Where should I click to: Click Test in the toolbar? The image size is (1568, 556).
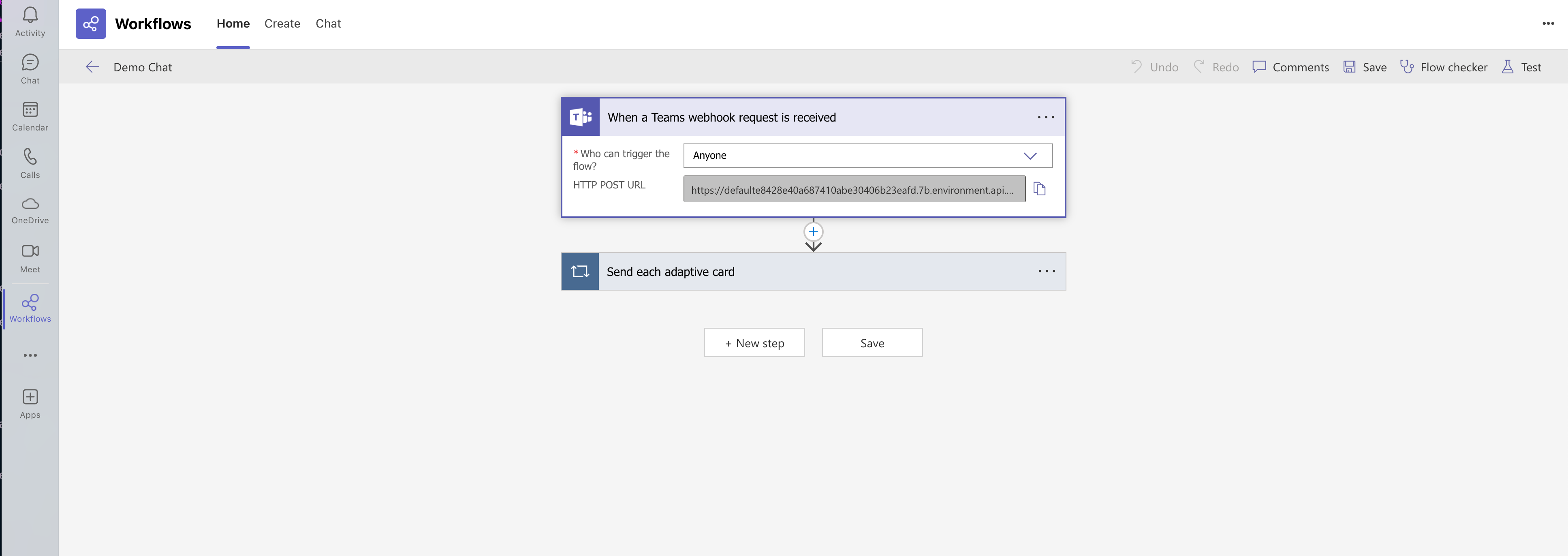pos(1521,67)
